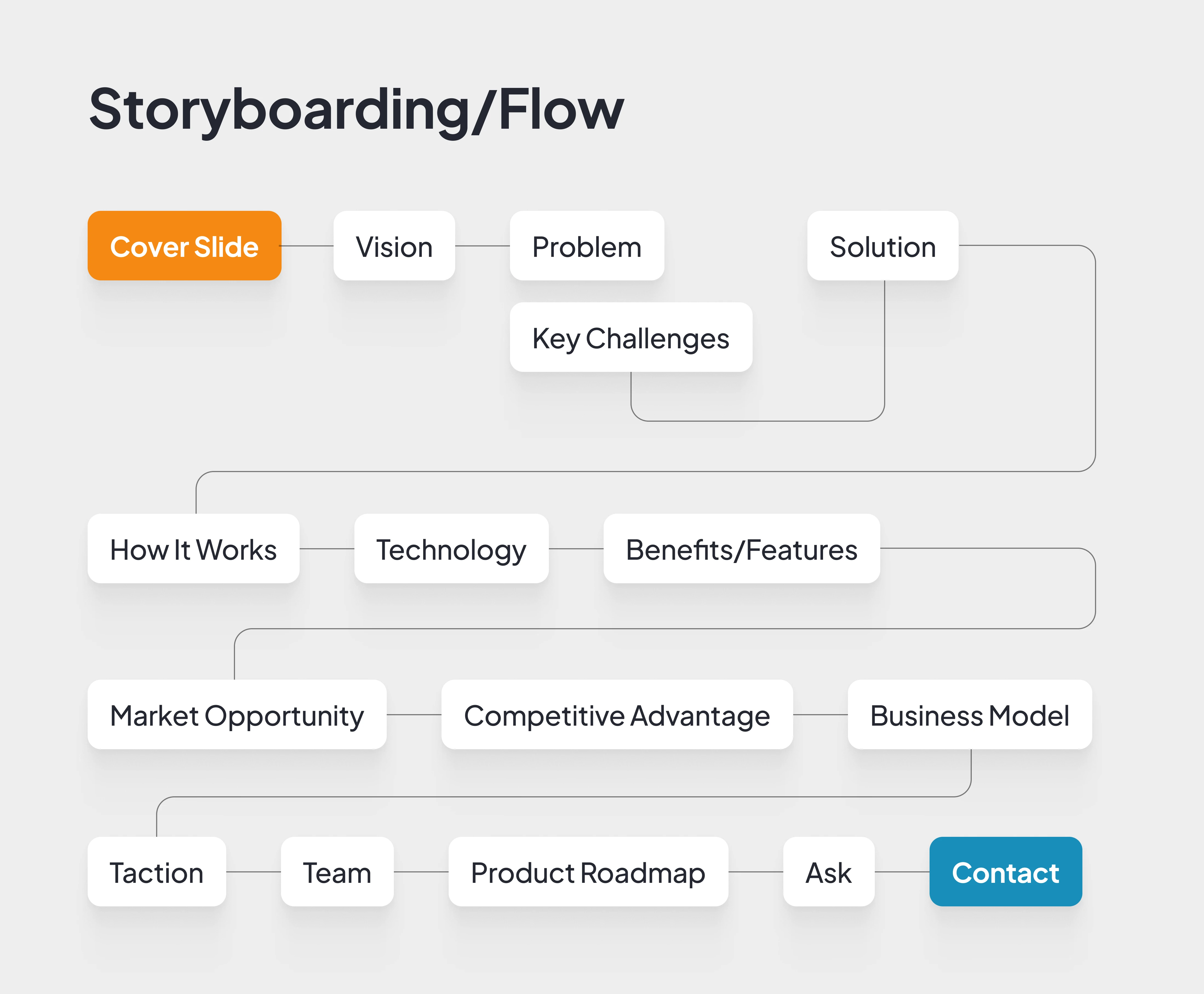Click the Taction box
The image size is (1204, 994).
(x=156, y=872)
